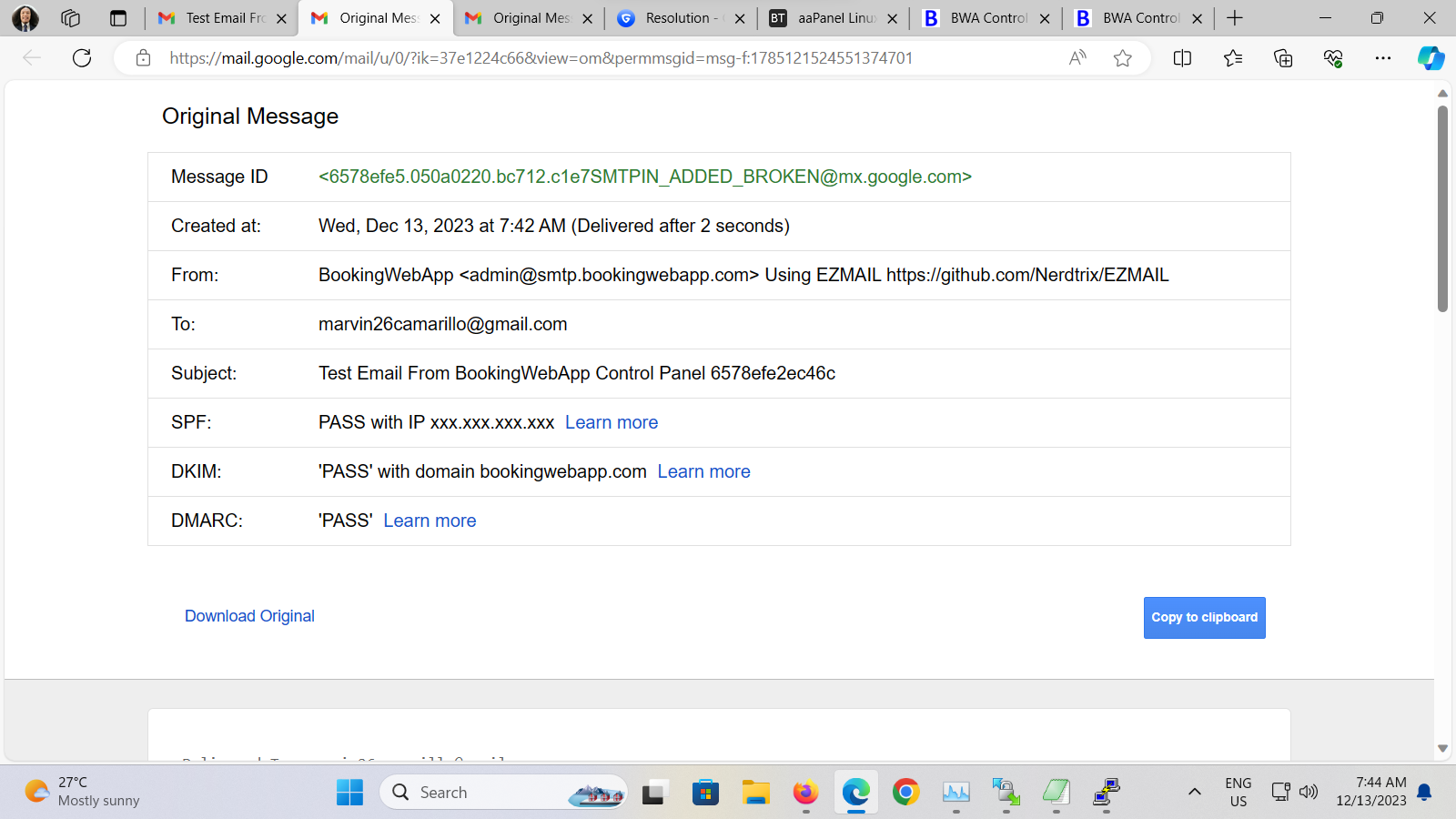The width and height of the screenshot is (1456, 819).
Task: Open the Copilot sidebar
Action: coord(1431,58)
